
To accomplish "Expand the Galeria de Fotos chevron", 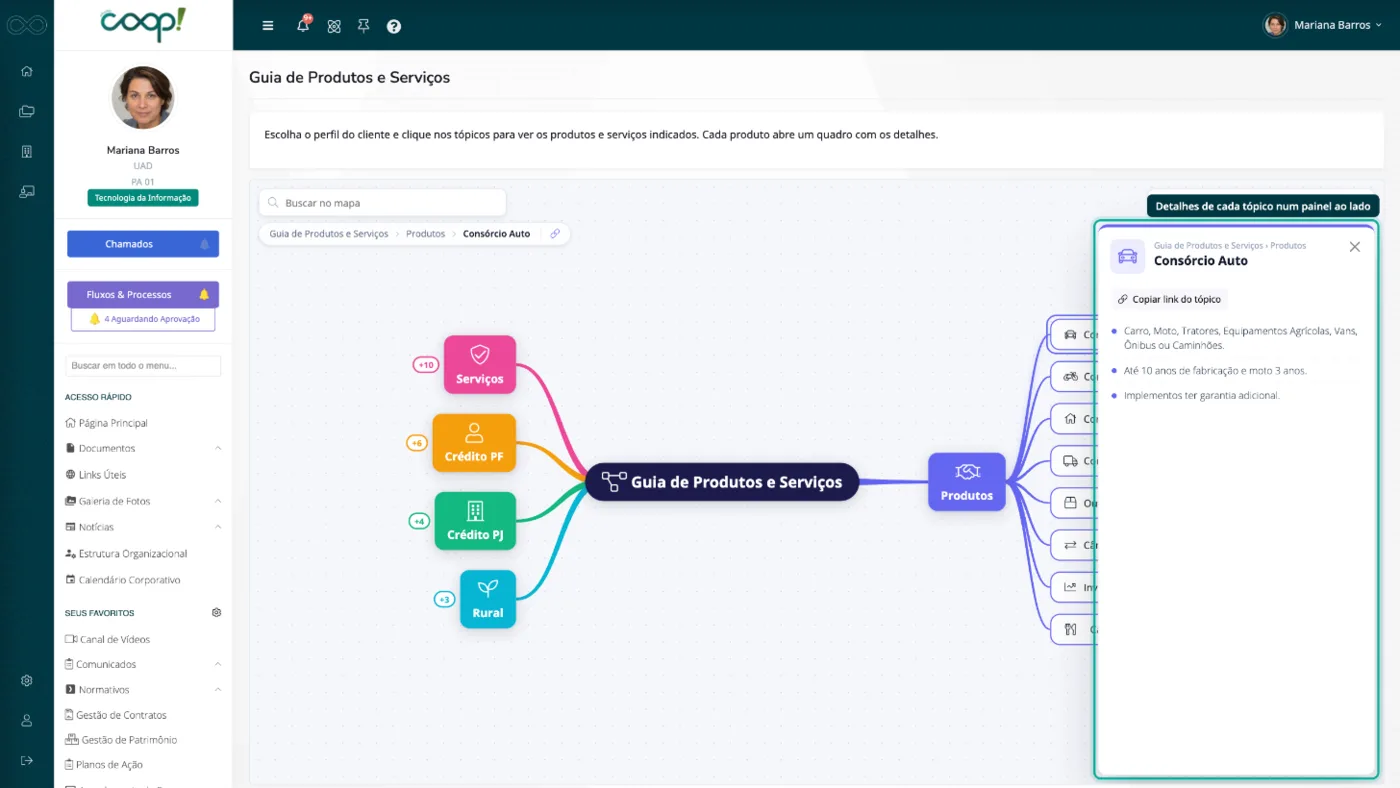I will [218, 501].
